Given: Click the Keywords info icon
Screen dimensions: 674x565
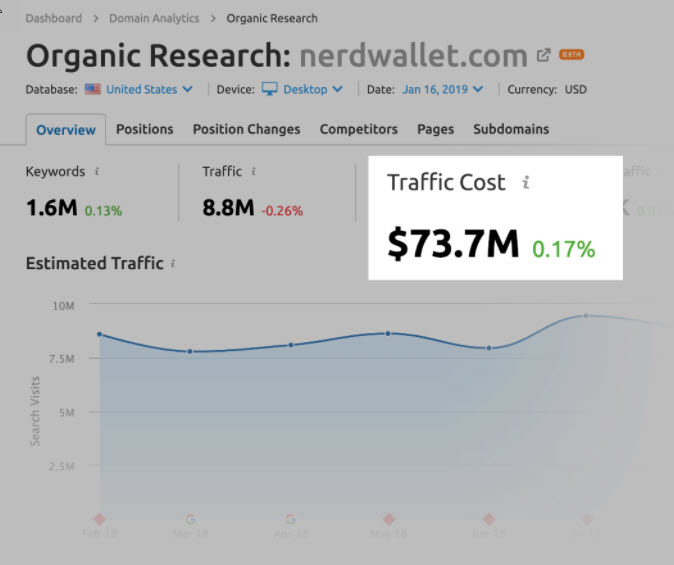Looking at the screenshot, I should pos(97,172).
